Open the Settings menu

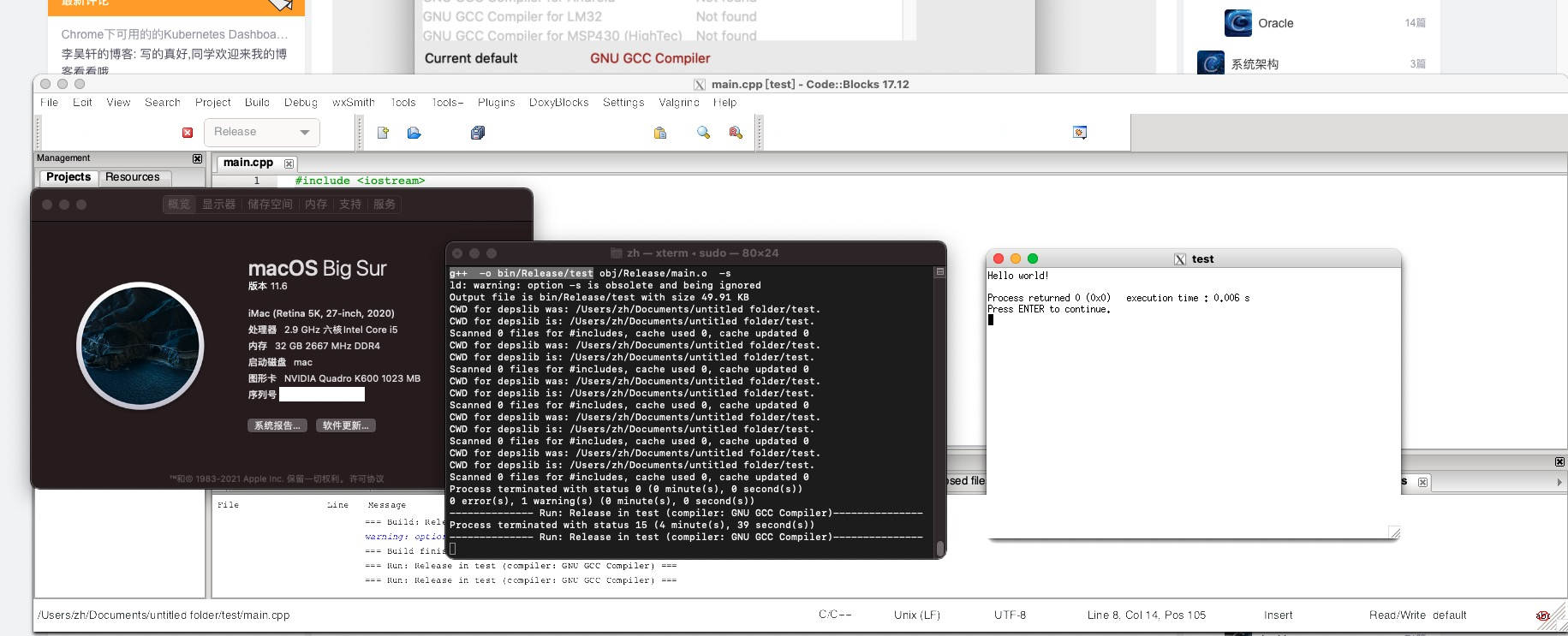click(x=623, y=103)
